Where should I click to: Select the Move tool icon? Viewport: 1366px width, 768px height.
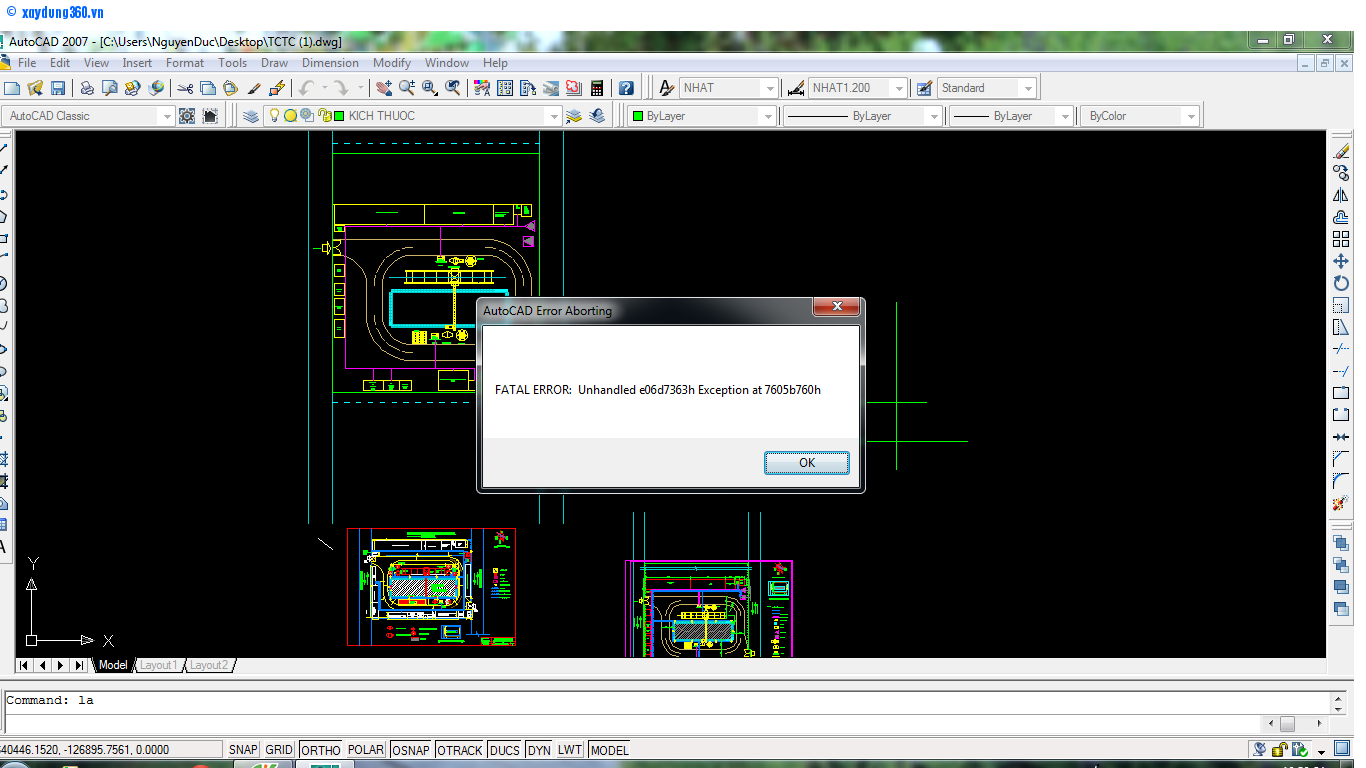click(1341, 261)
